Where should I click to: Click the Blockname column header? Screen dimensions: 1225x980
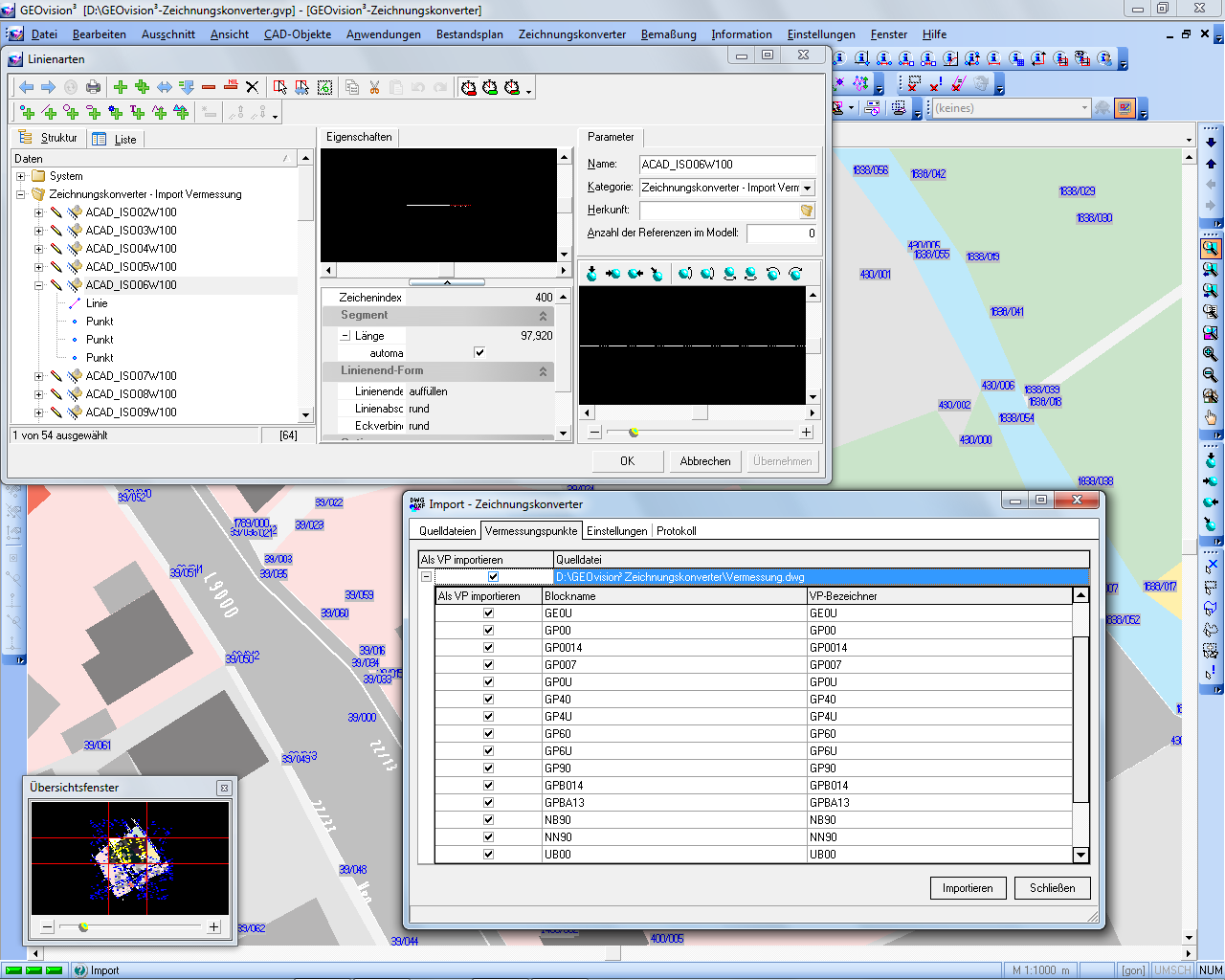pyautogui.click(x=675, y=596)
